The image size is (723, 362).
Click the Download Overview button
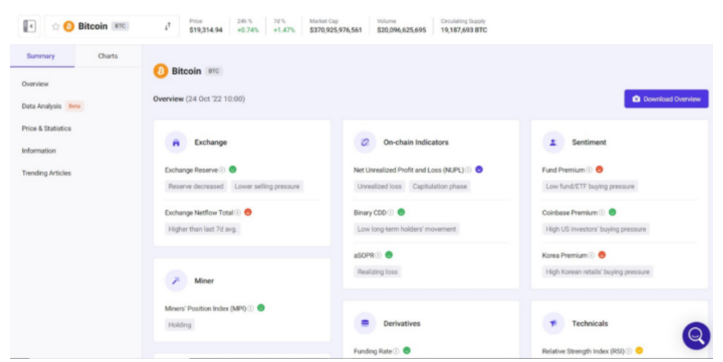pyautogui.click(x=666, y=99)
